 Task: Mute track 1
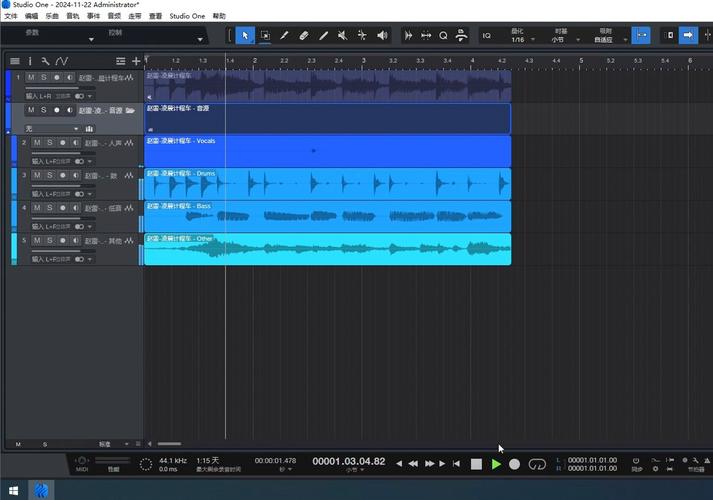31,77
